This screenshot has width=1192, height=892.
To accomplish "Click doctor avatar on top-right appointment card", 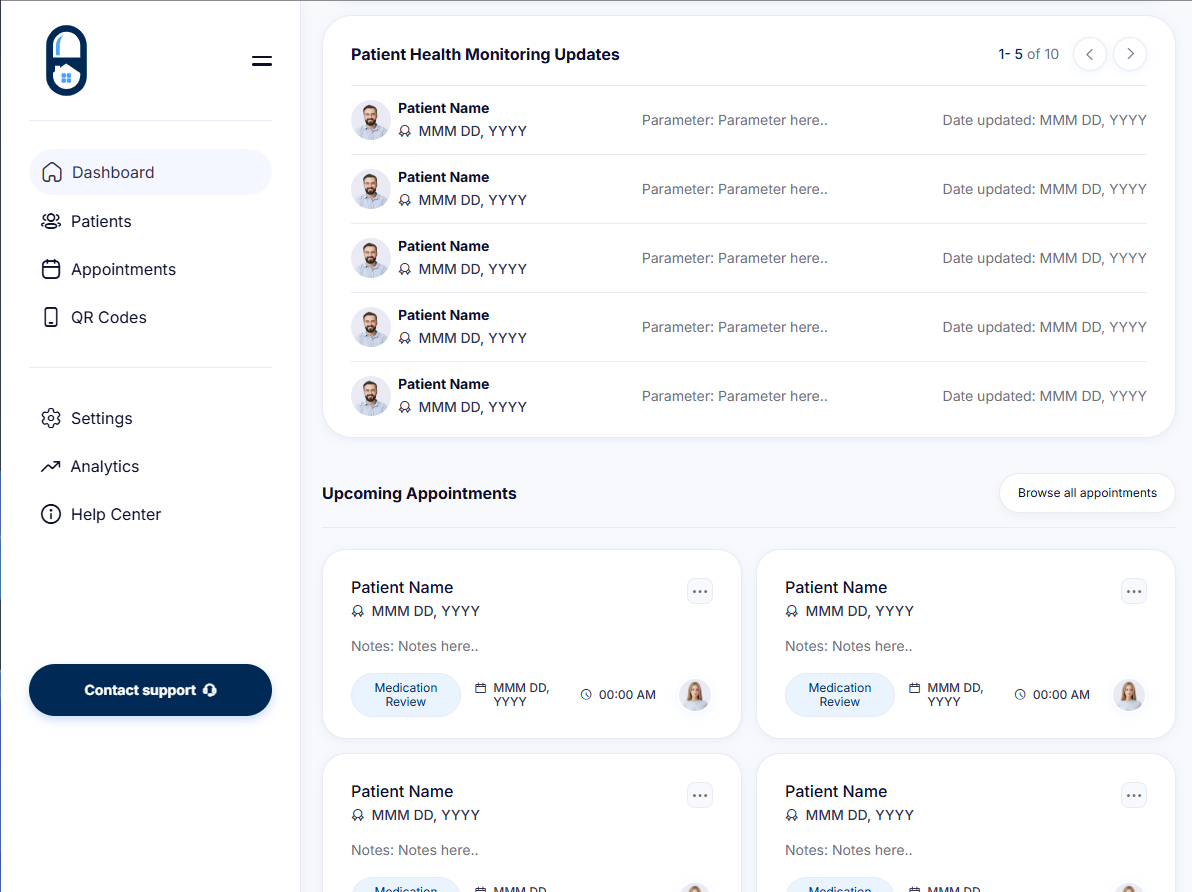I will pos(1129,695).
